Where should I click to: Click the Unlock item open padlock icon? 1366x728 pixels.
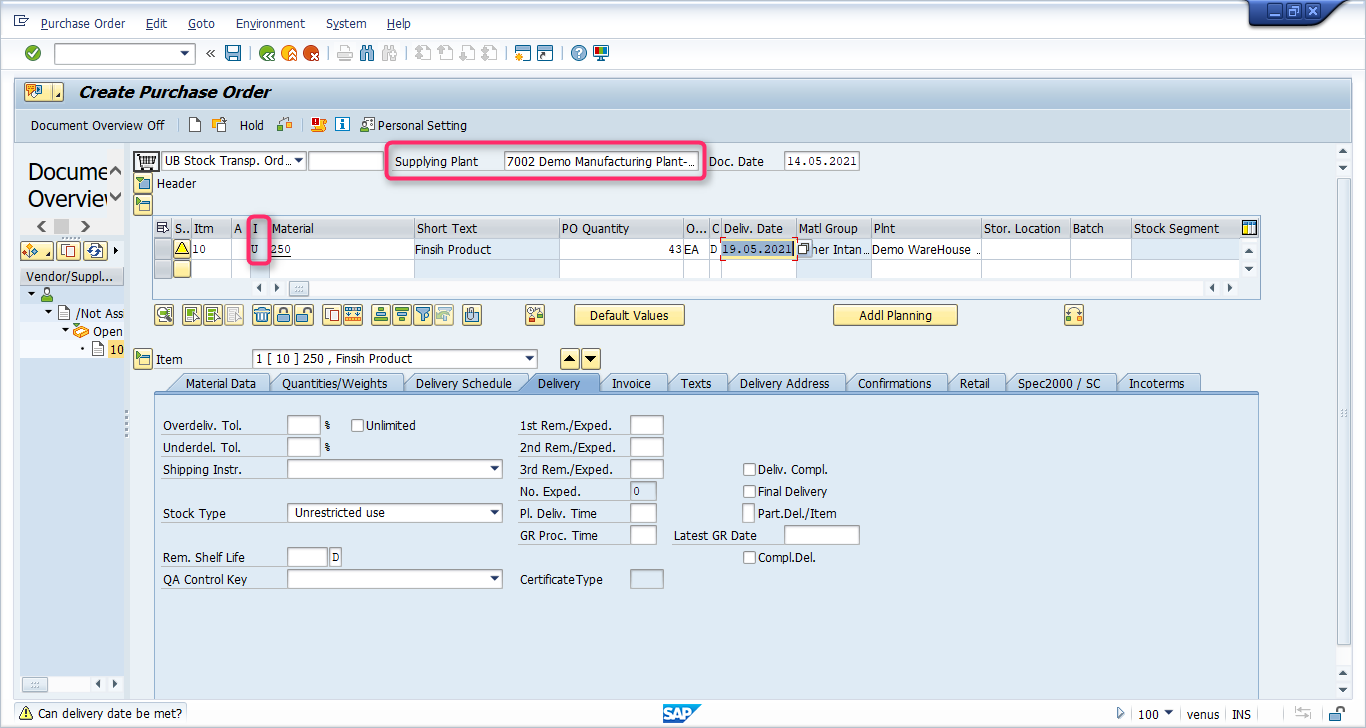coord(303,315)
